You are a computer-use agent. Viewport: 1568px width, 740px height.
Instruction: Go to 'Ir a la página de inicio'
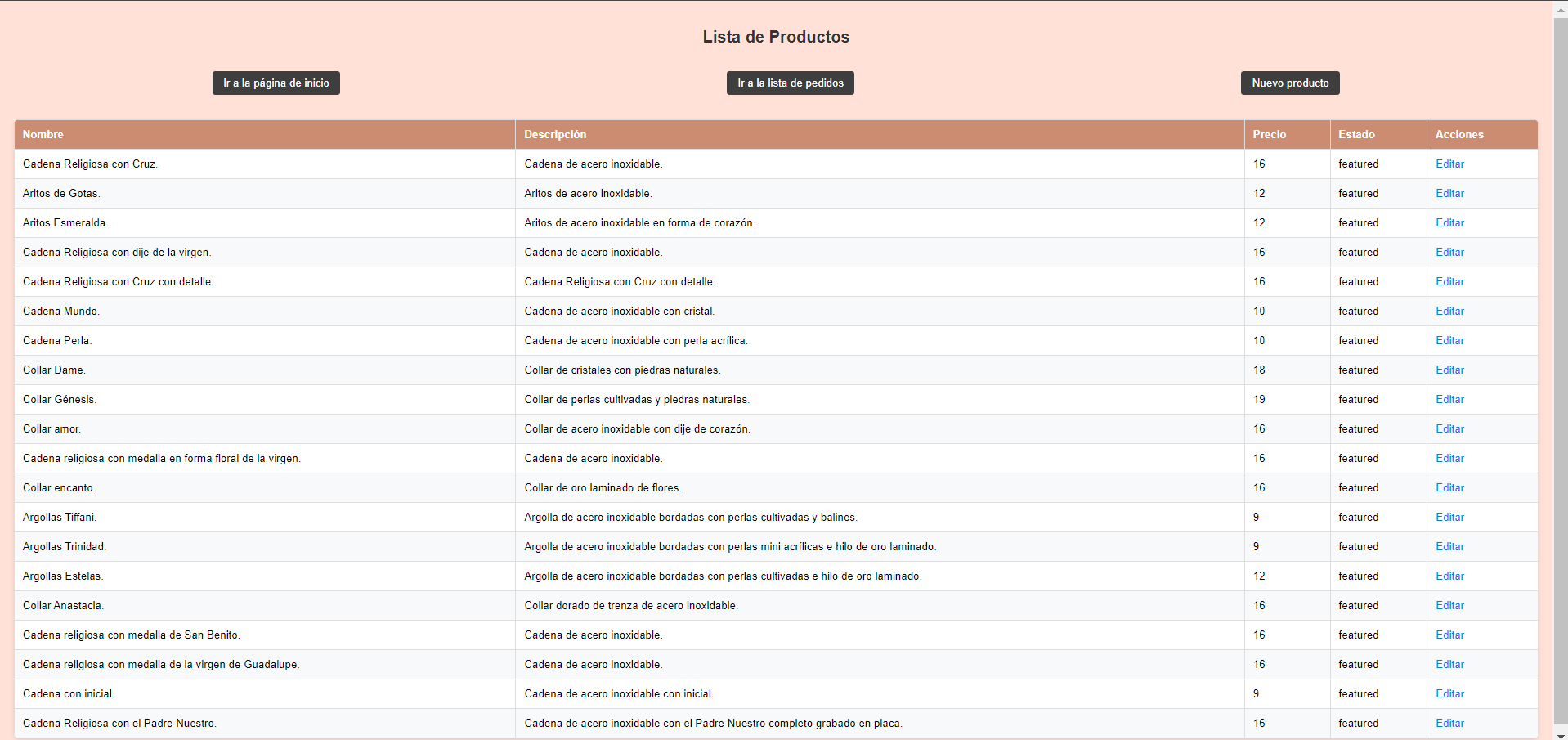point(276,83)
